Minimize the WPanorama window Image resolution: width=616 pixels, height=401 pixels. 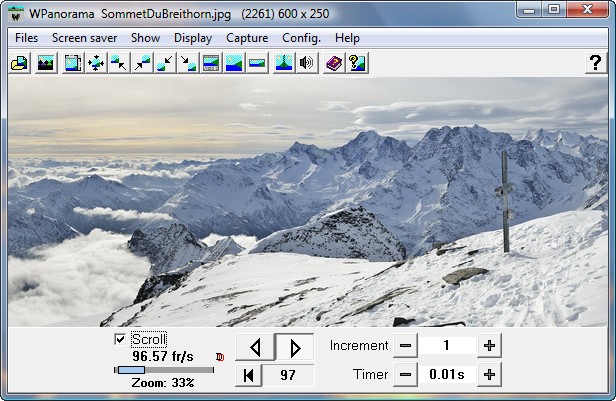529,10
